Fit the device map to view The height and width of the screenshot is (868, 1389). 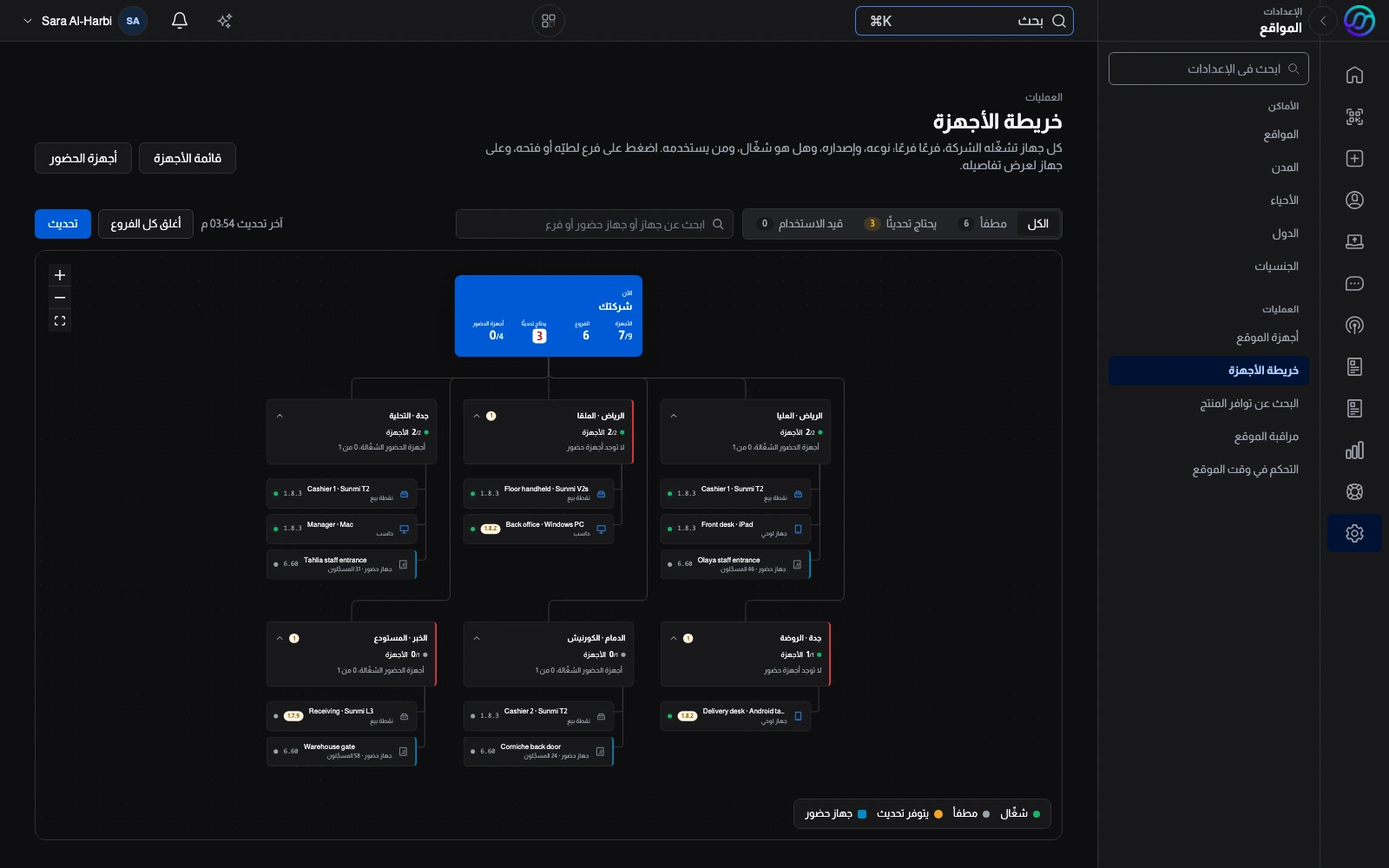point(60,320)
